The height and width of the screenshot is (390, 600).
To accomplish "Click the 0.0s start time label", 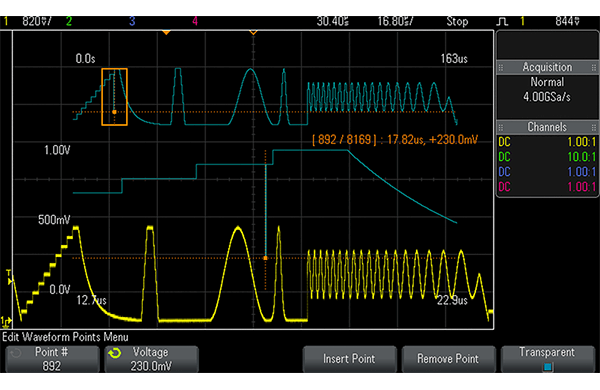I will [85, 59].
